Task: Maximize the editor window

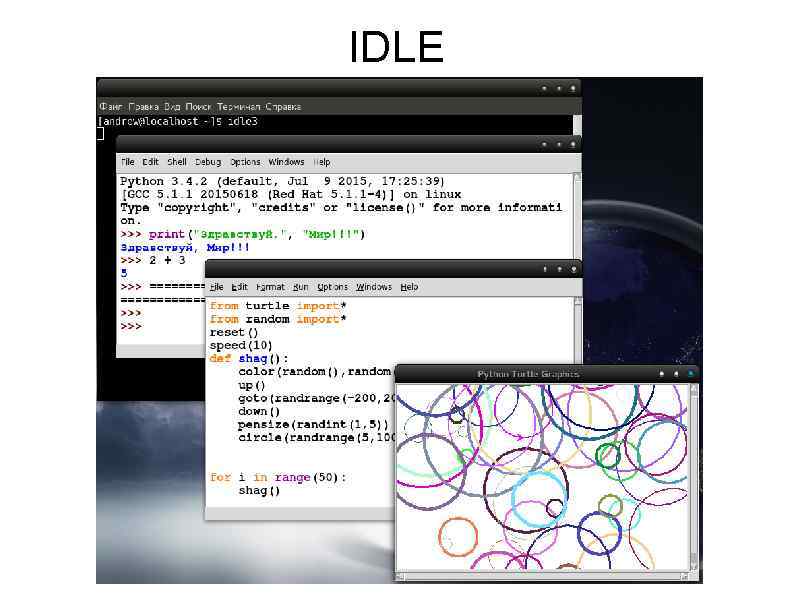Action: coord(560,269)
